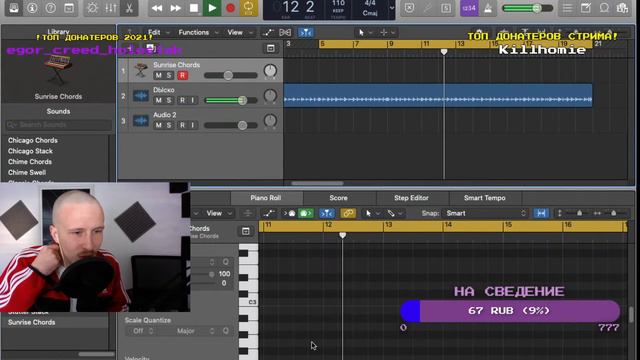Toggle Piano Roll Catch playhead button
This screenshot has width=640, height=360.
pyautogui.click(x=327, y=213)
